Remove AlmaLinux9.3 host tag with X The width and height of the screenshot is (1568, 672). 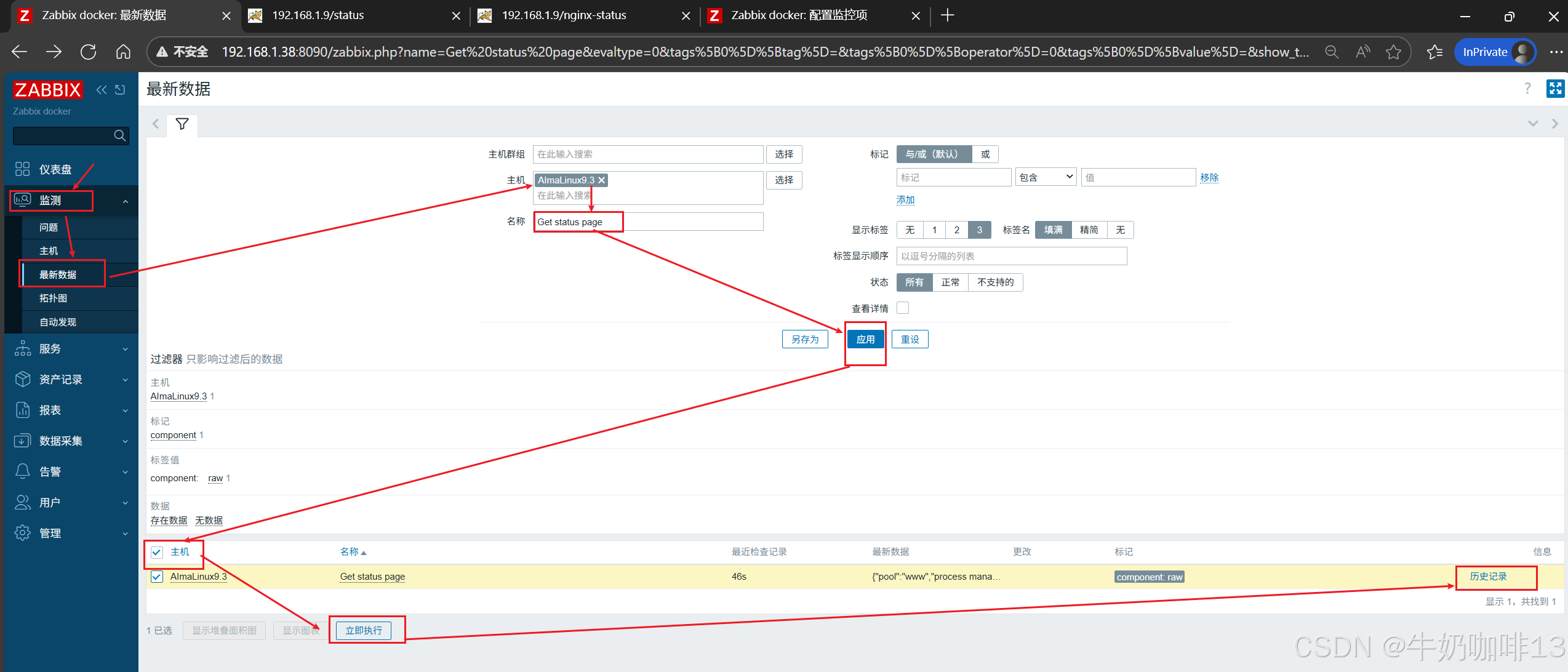click(x=602, y=180)
